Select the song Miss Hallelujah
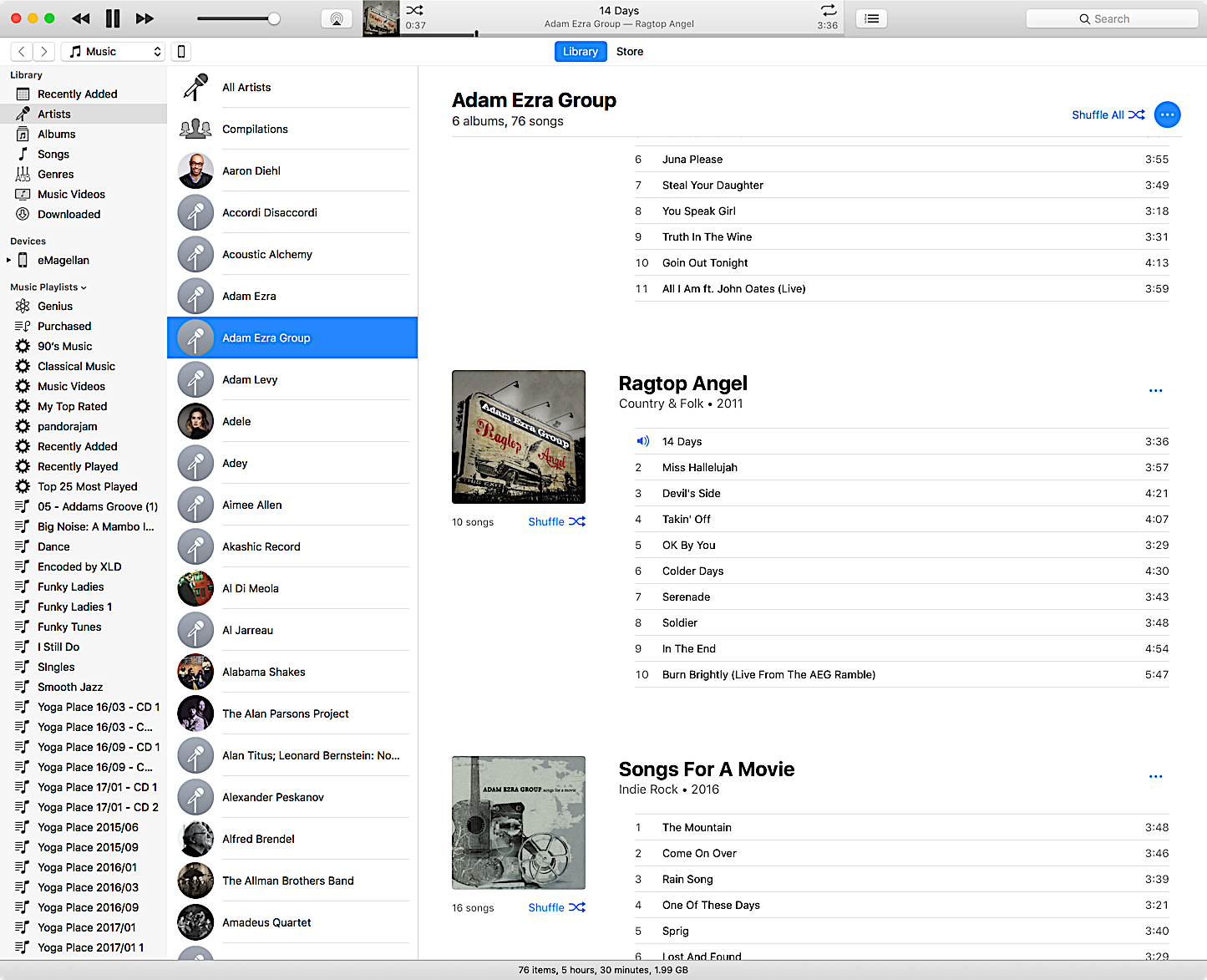The image size is (1207, 980). (x=902, y=468)
